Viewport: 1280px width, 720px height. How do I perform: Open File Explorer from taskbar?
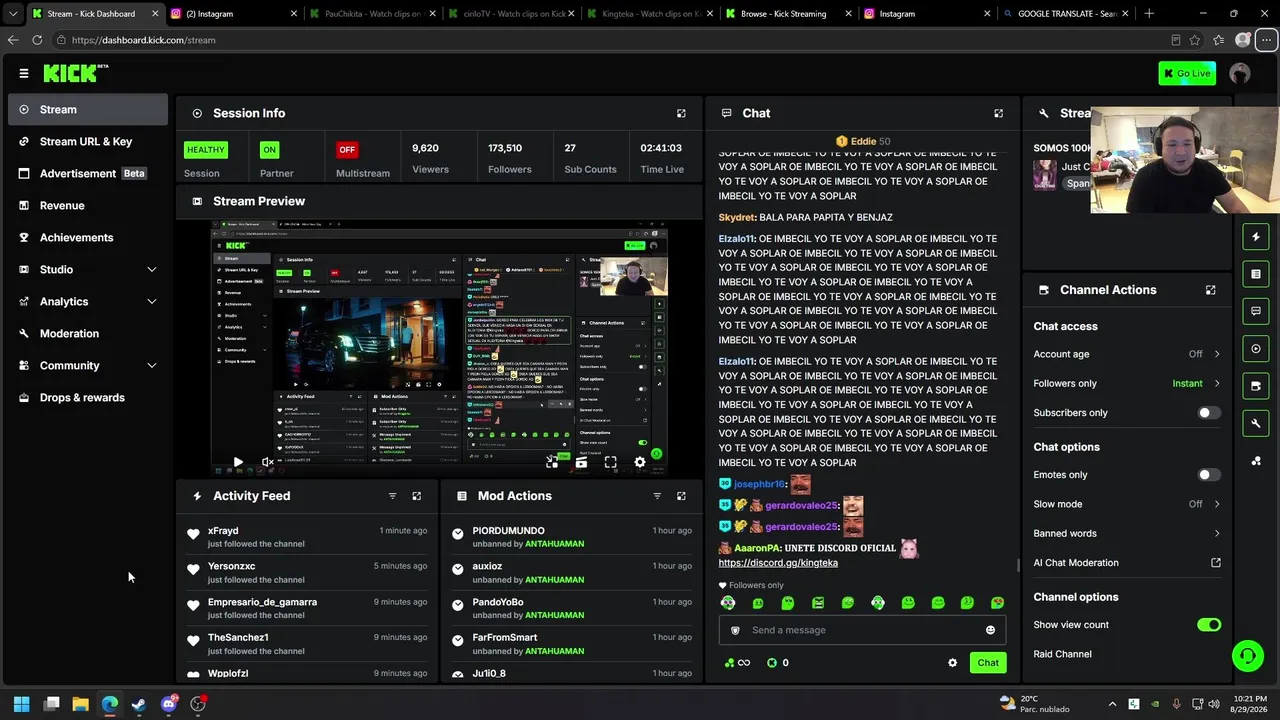click(81, 704)
